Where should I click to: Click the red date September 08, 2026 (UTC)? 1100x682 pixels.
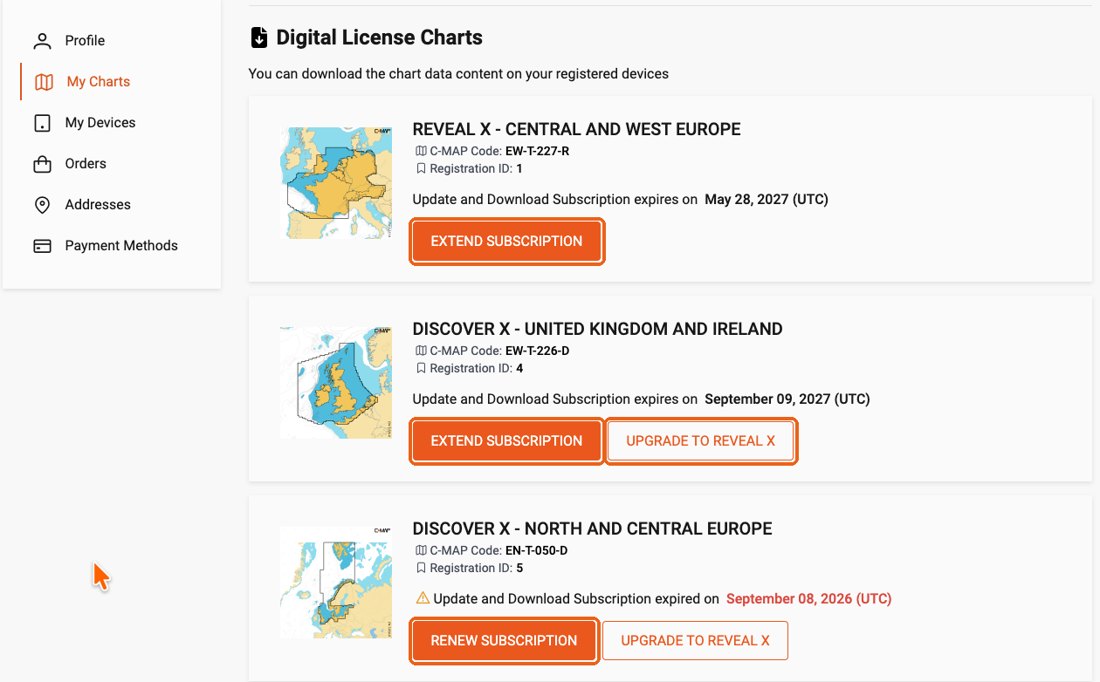(809, 599)
